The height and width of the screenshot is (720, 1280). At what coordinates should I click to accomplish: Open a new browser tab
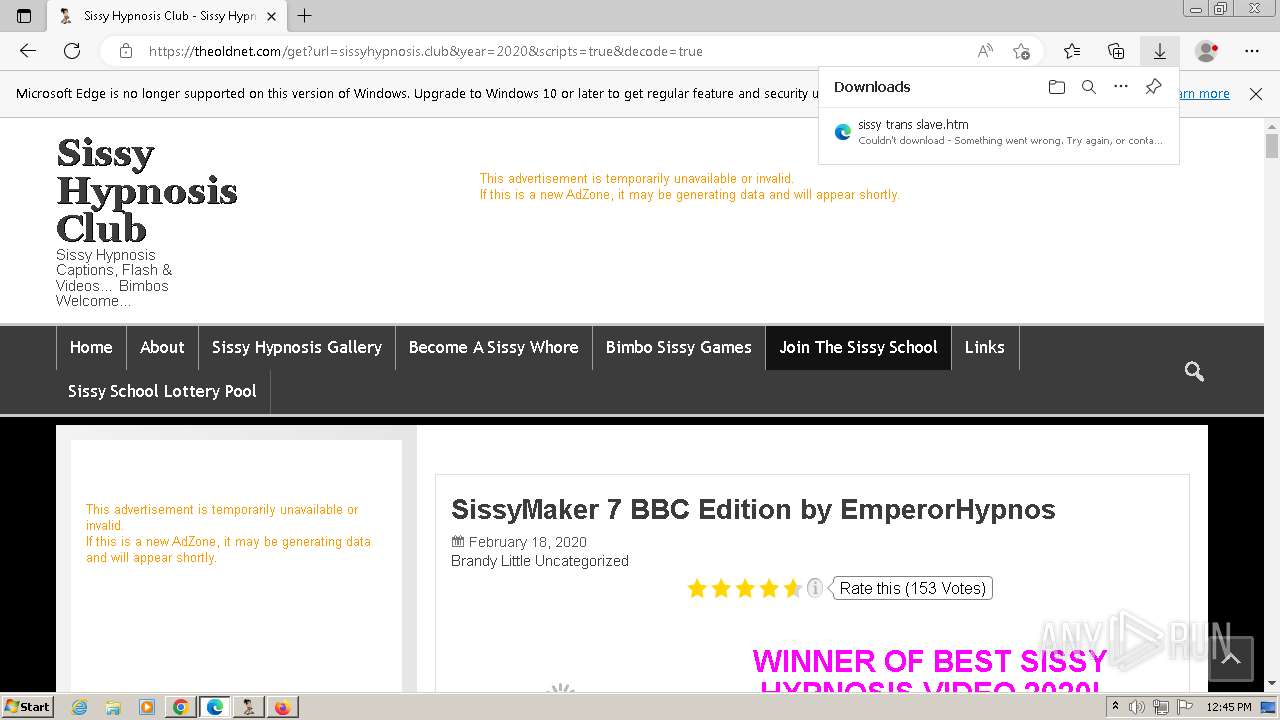click(305, 16)
